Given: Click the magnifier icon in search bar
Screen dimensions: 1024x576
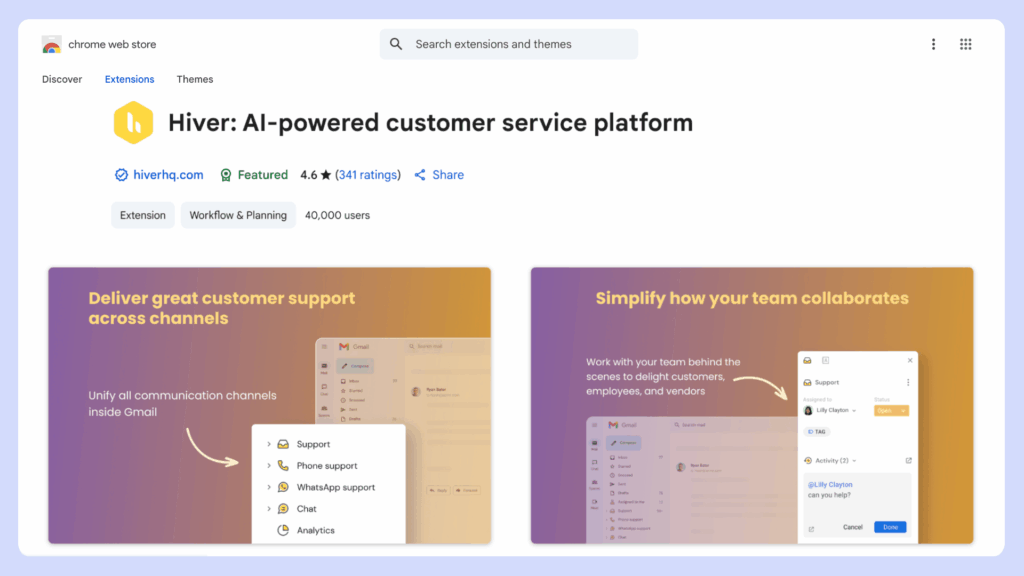Looking at the screenshot, I should click(396, 44).
